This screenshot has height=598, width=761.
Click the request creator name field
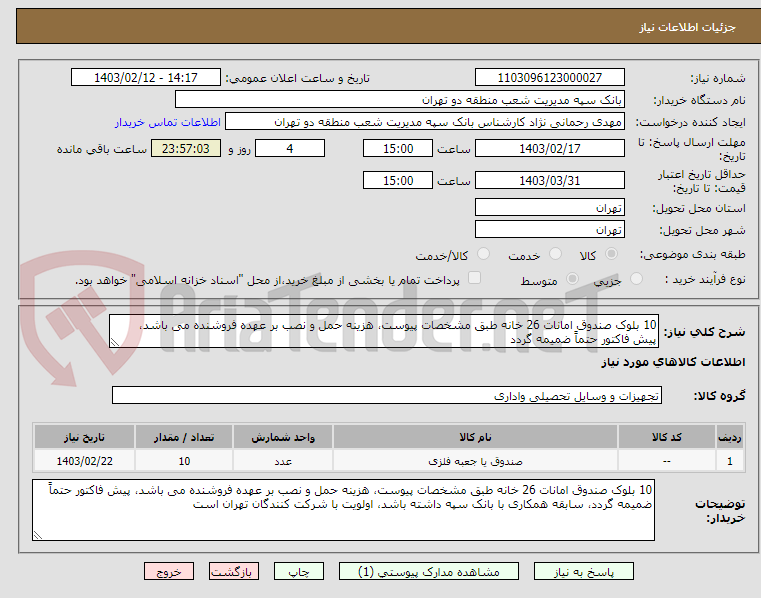(x=425, y=122)
